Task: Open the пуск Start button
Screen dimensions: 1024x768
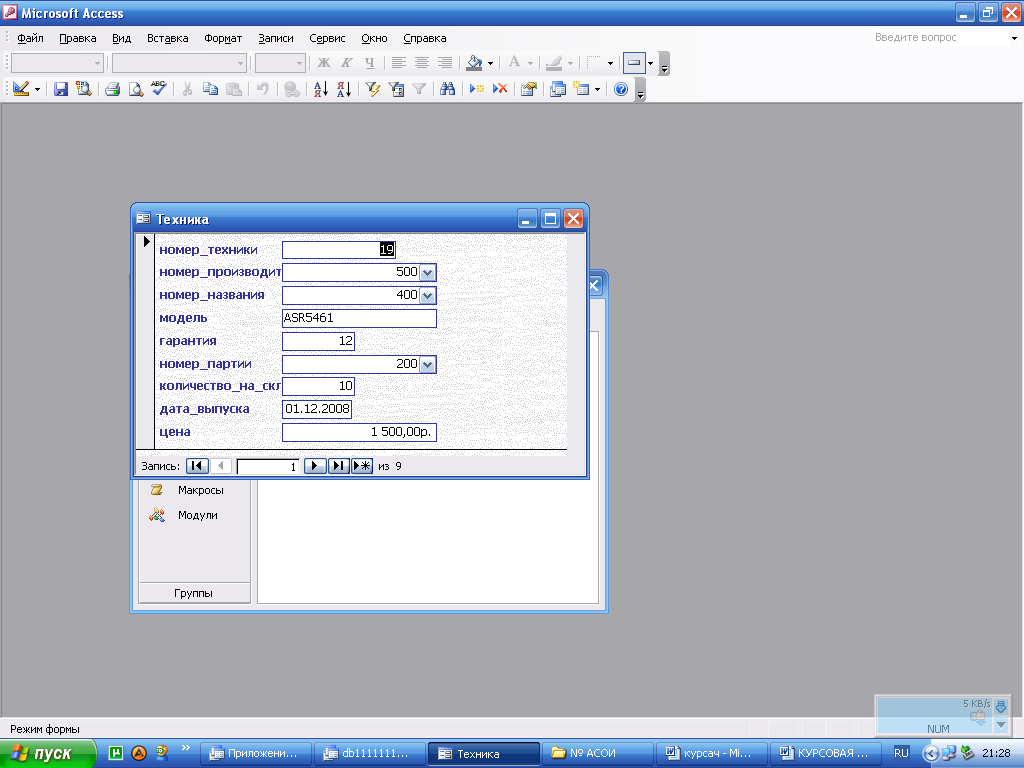Action: coord(48,753)
